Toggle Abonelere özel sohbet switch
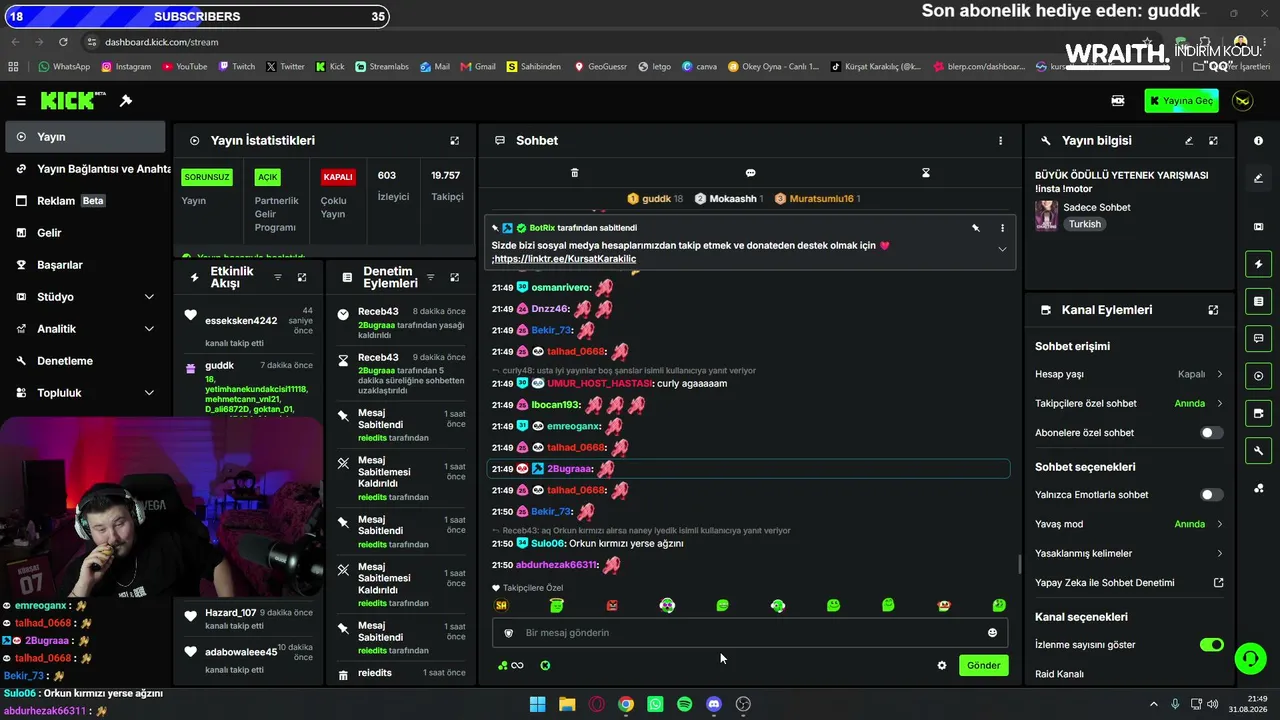Viewport: 1280px width, 720px height. (x=1211, y=433)
